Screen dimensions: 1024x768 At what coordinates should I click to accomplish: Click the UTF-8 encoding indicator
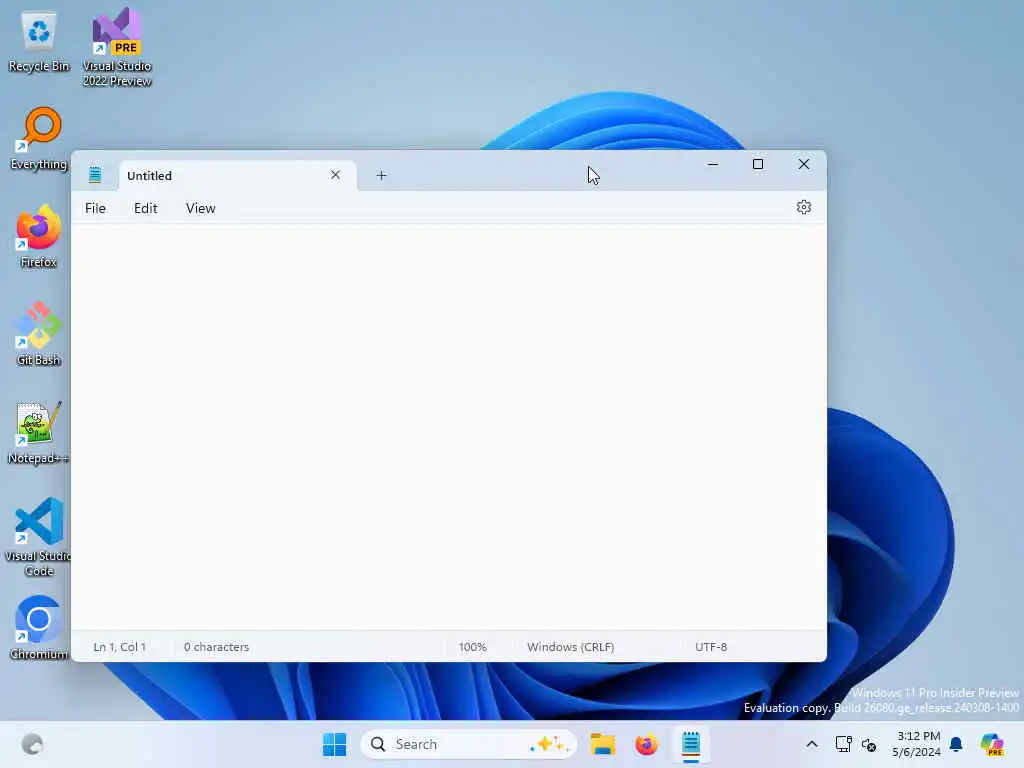pyautogui.click(x=711, y=647)
